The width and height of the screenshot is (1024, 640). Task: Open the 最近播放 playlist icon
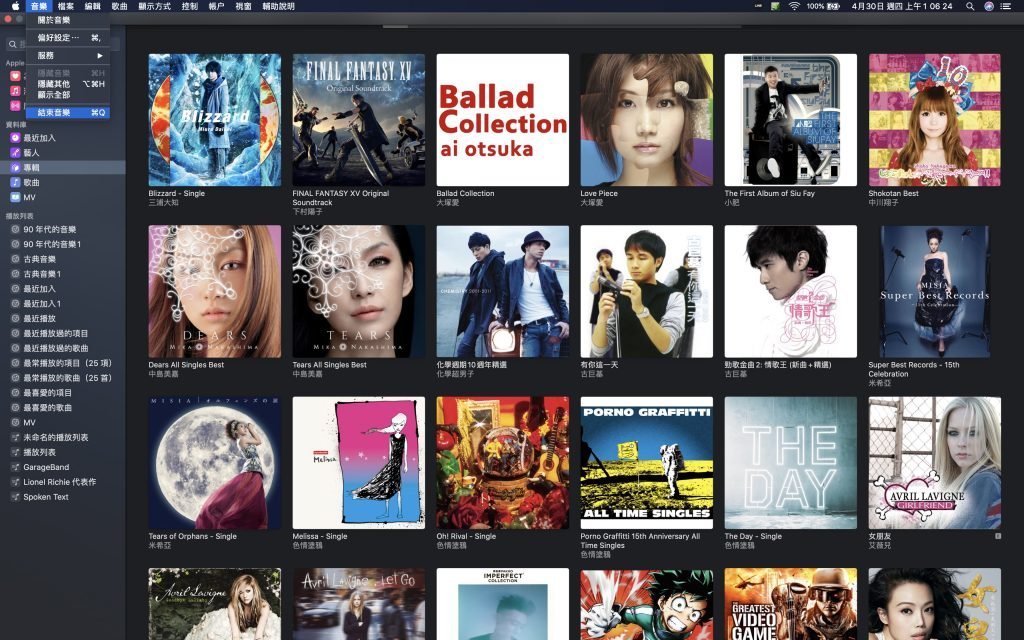point(15,319)
